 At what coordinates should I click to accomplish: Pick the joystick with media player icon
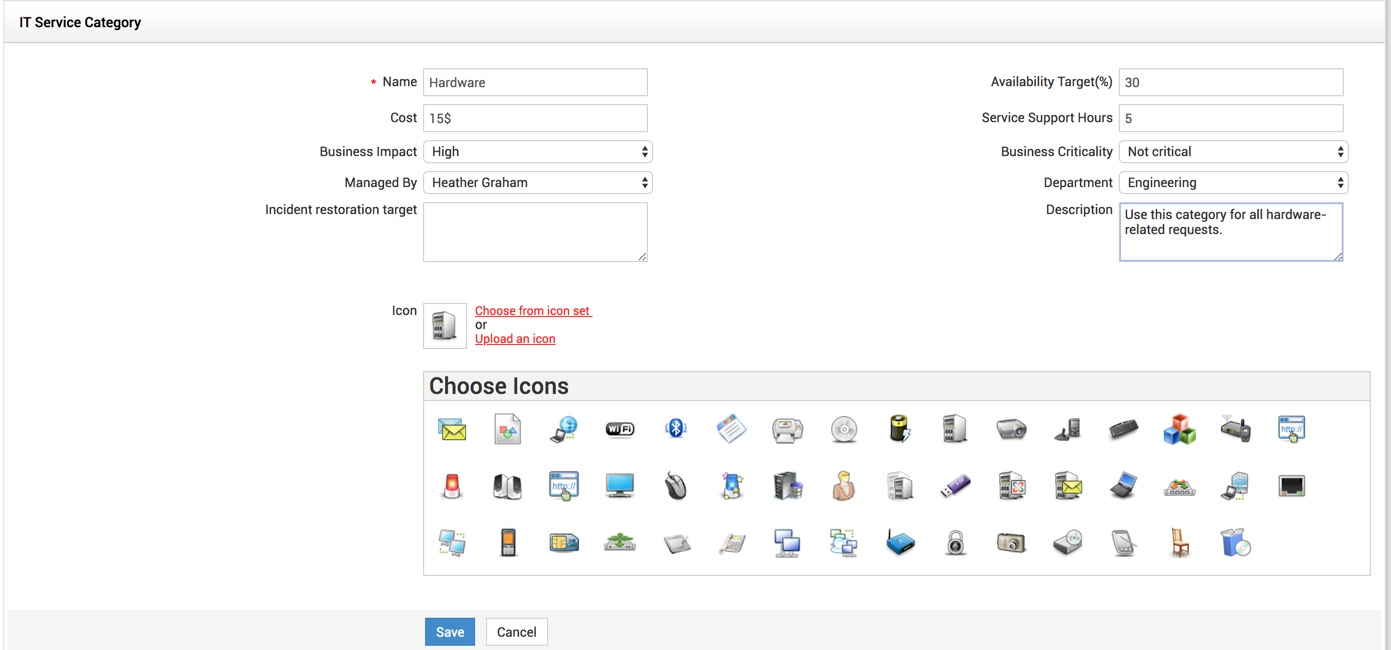click(1068, 430)
